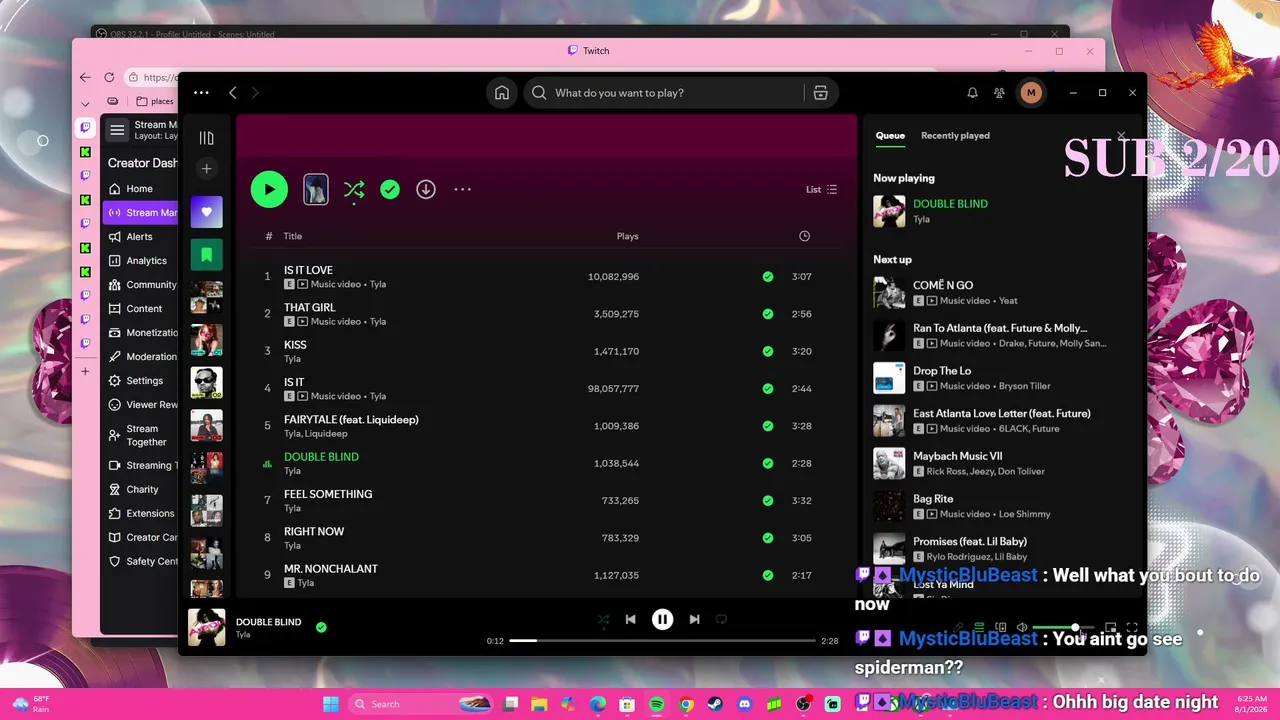Expand the Settings section in Twitch sidebar
1280x720 pixels.
(x=144, y=381)
